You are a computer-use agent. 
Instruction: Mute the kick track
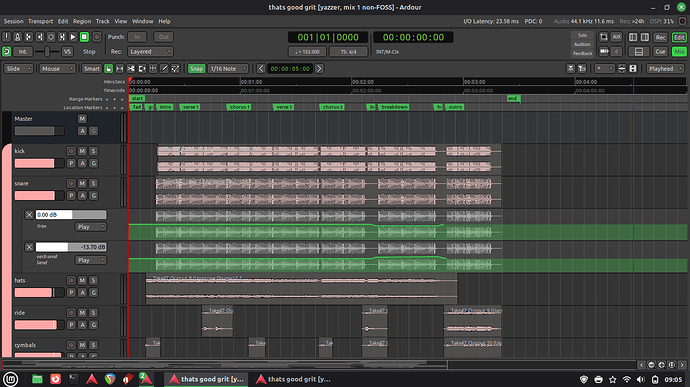pyautogui.click(x=82, y=151)
